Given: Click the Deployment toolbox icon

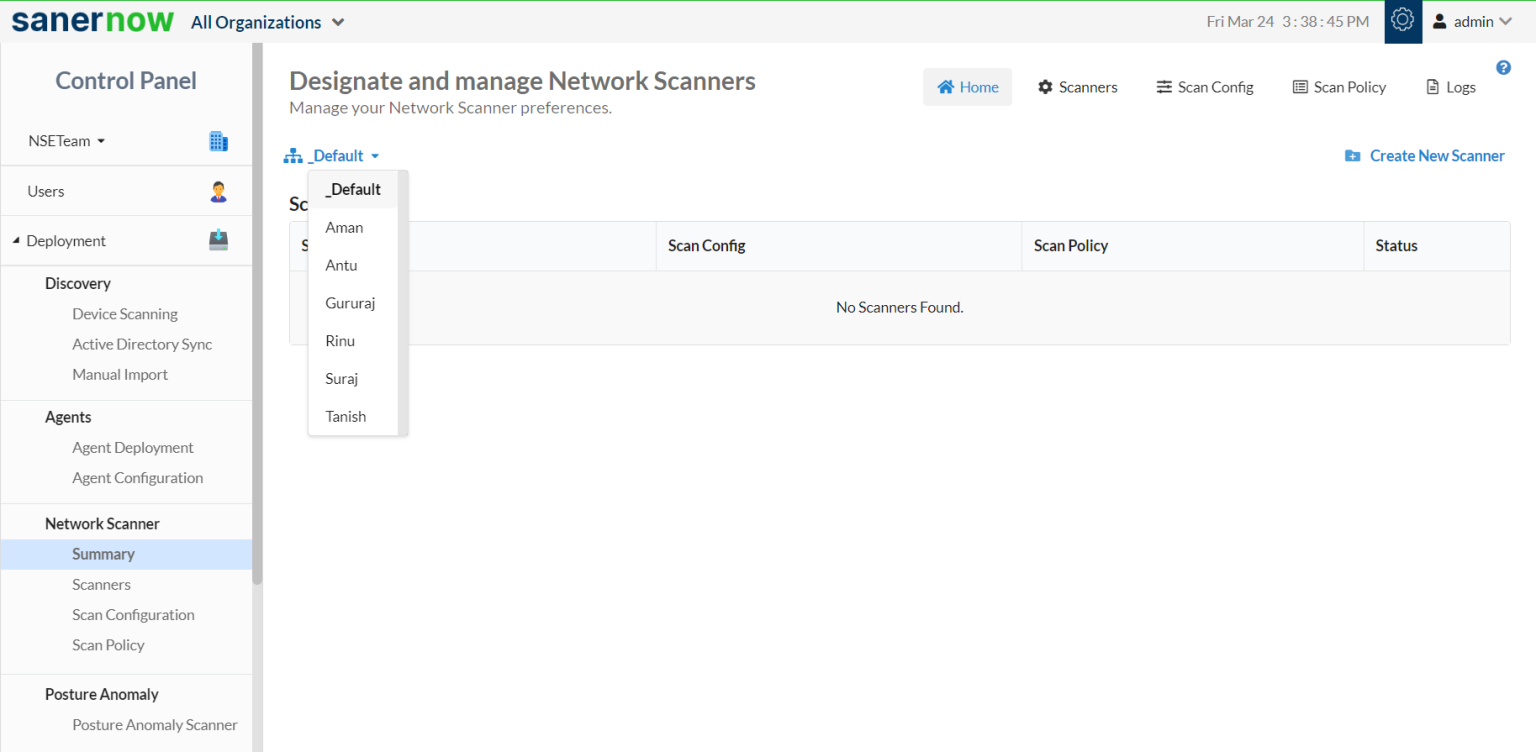Looking at the screenshot, I should (218, 239).
